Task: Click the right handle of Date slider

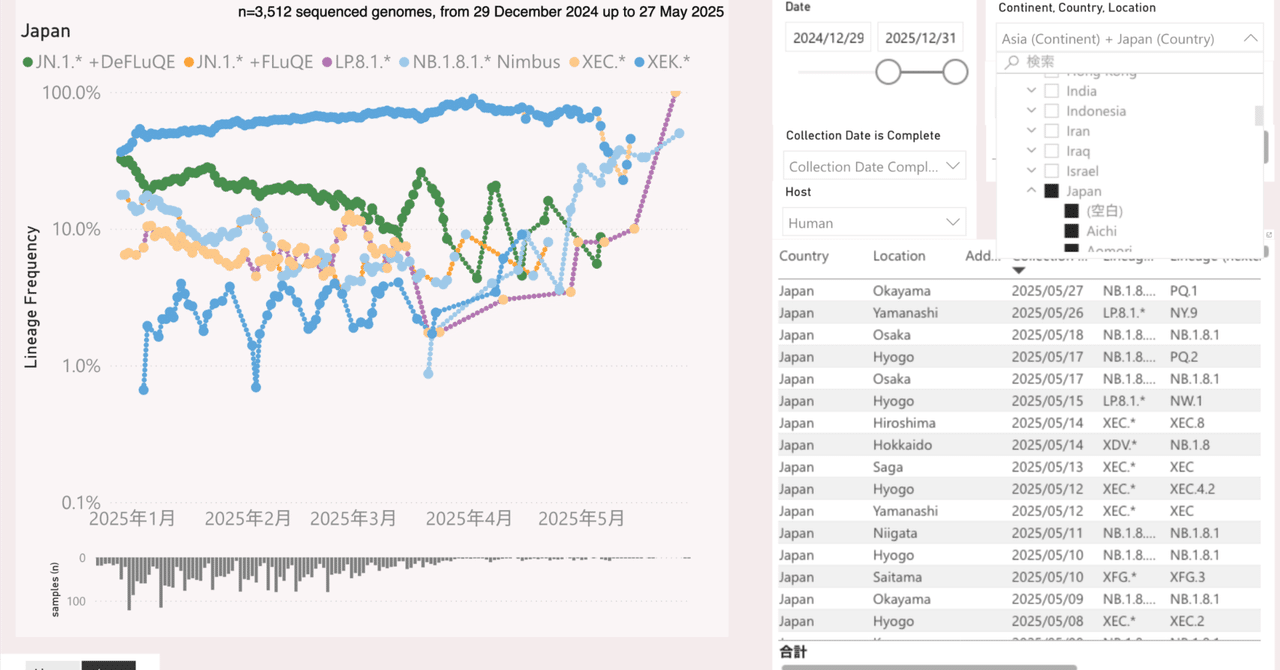Action: pos(955,72)
